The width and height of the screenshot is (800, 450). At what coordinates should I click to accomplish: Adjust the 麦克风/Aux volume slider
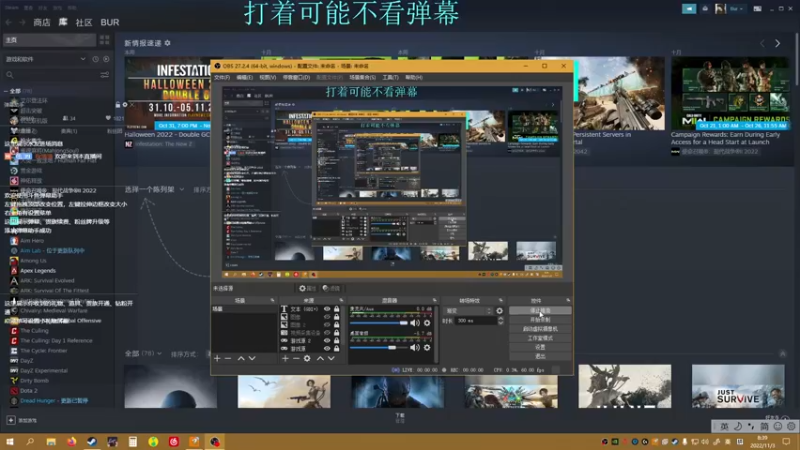click(379, 323)
